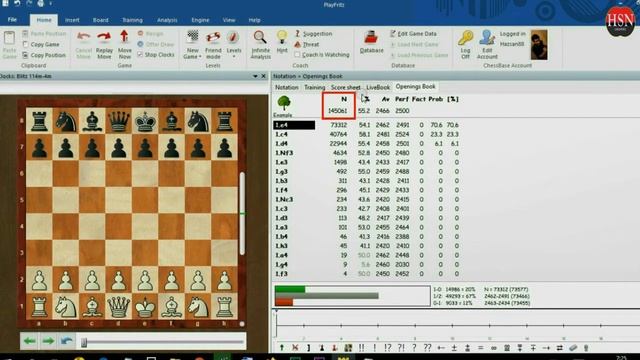The width and height of the screenshot is (640, 360).
Task: Switch to the Board ribbon tab
Action: 100,20
